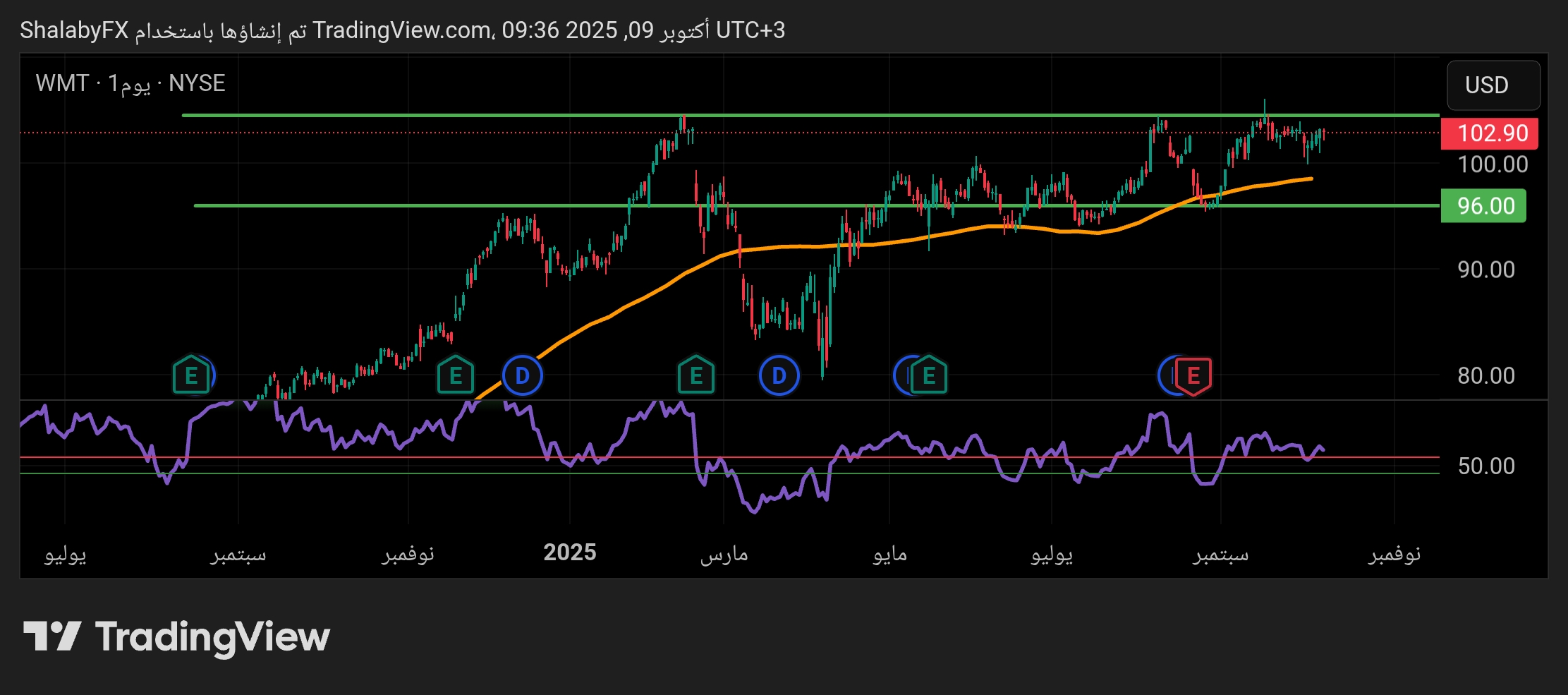Select the green 96.00 price level label
The width and height of the screenshot is (1568, 695).
[x=1483, y=206]
